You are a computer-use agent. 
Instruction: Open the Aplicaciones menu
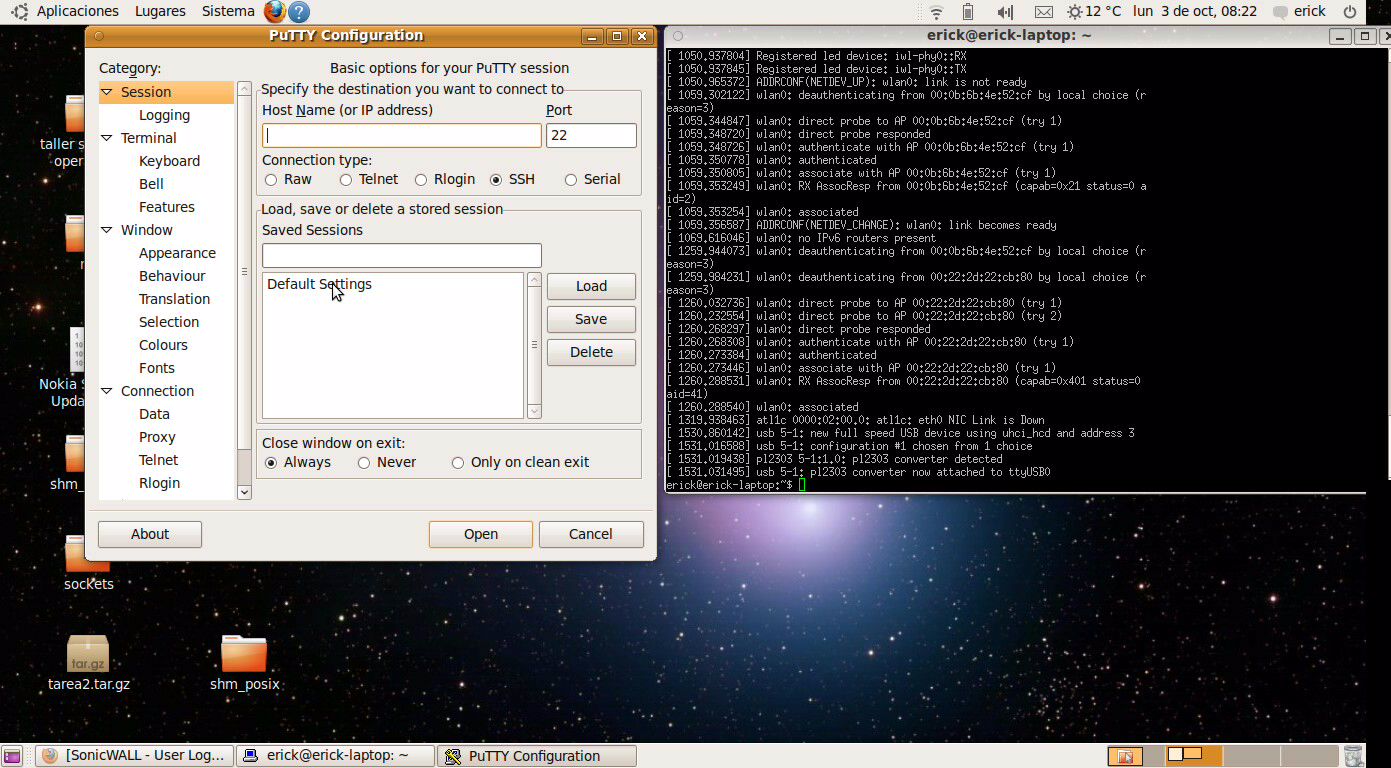[77, 11]
